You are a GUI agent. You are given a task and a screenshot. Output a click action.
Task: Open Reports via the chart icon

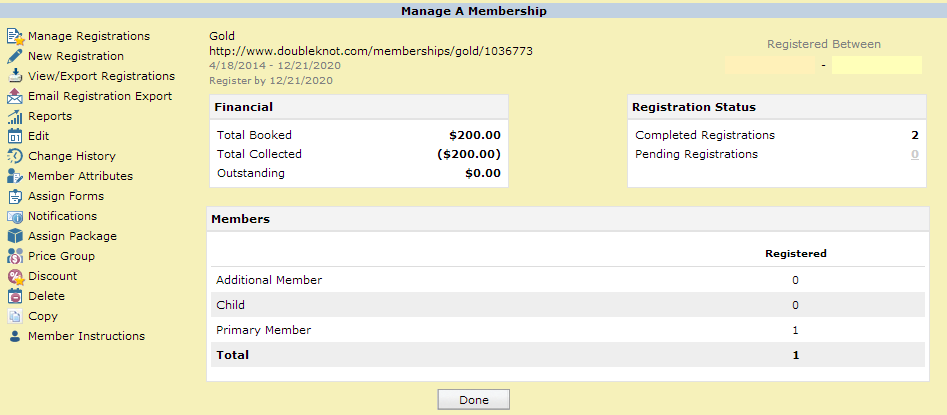point(15,117)
